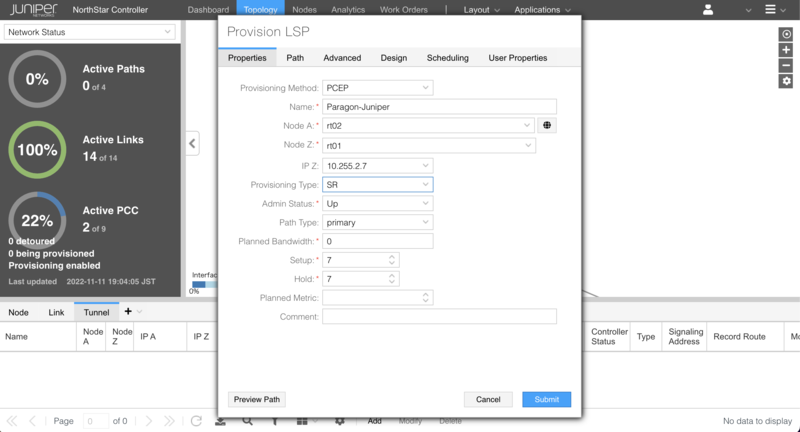Click the page number input field
800x432 pixels.
tap(95, 421)
